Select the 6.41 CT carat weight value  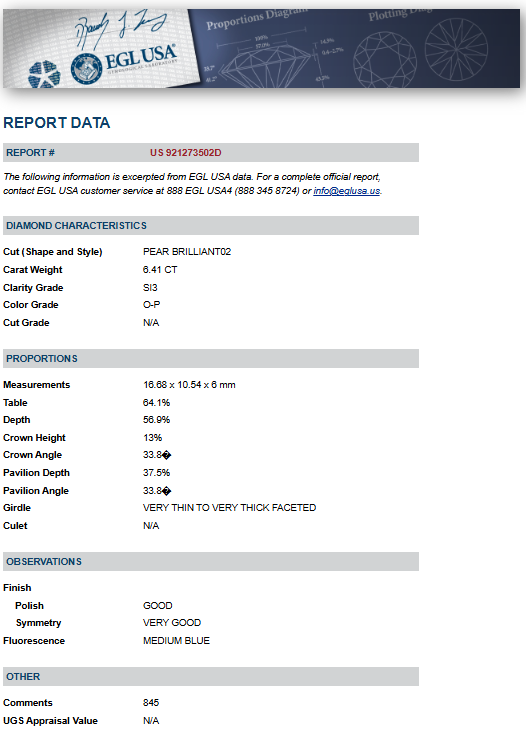pyautogui.click(x=160, y=270)
